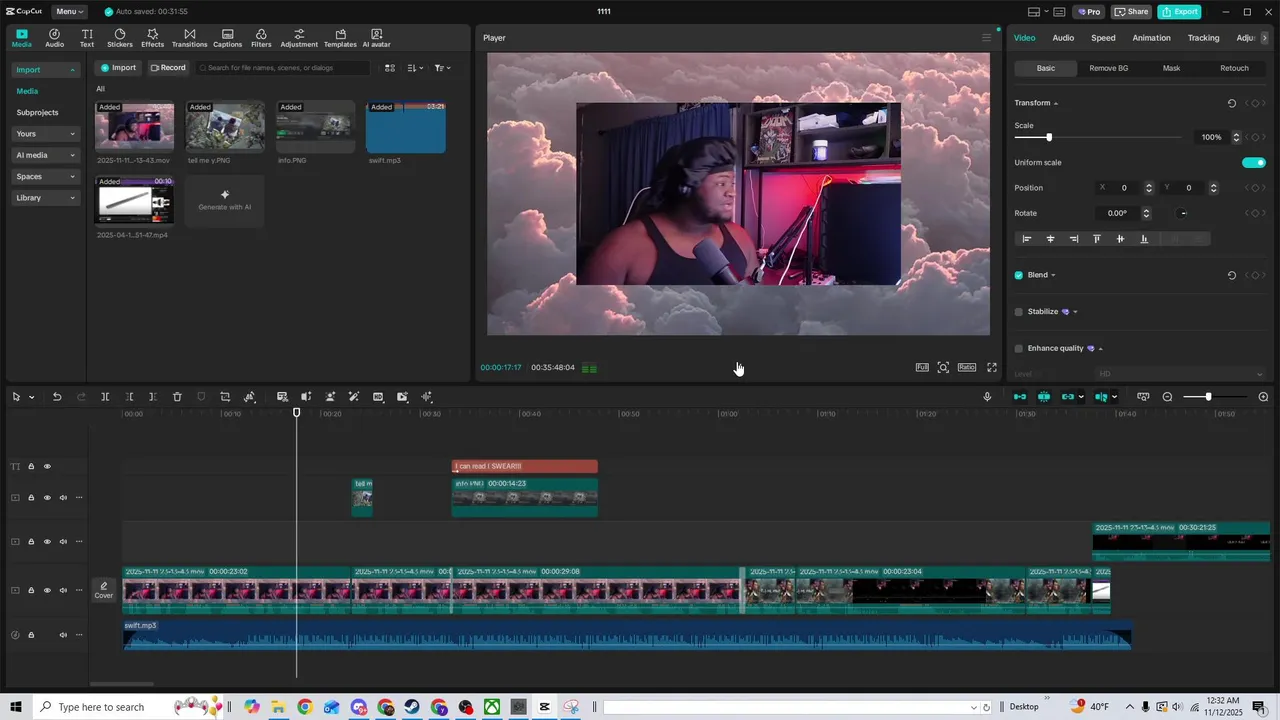Select the swift.mp3 media thumbnail
Image resolution: width=1280 pixels, height=720 pixels.
pos(406,127)
